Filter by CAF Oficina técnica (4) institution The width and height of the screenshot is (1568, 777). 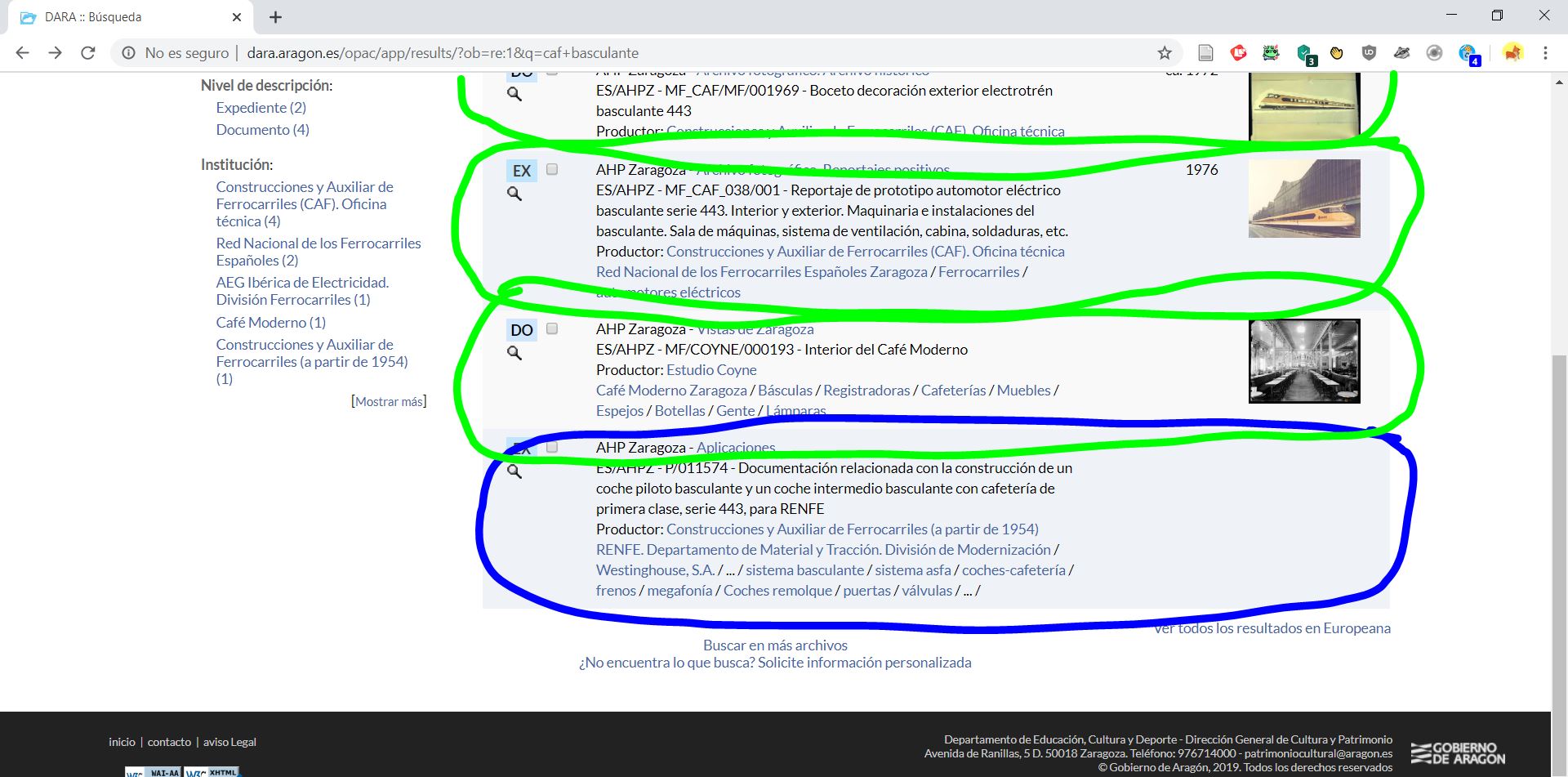pos(305,204)
